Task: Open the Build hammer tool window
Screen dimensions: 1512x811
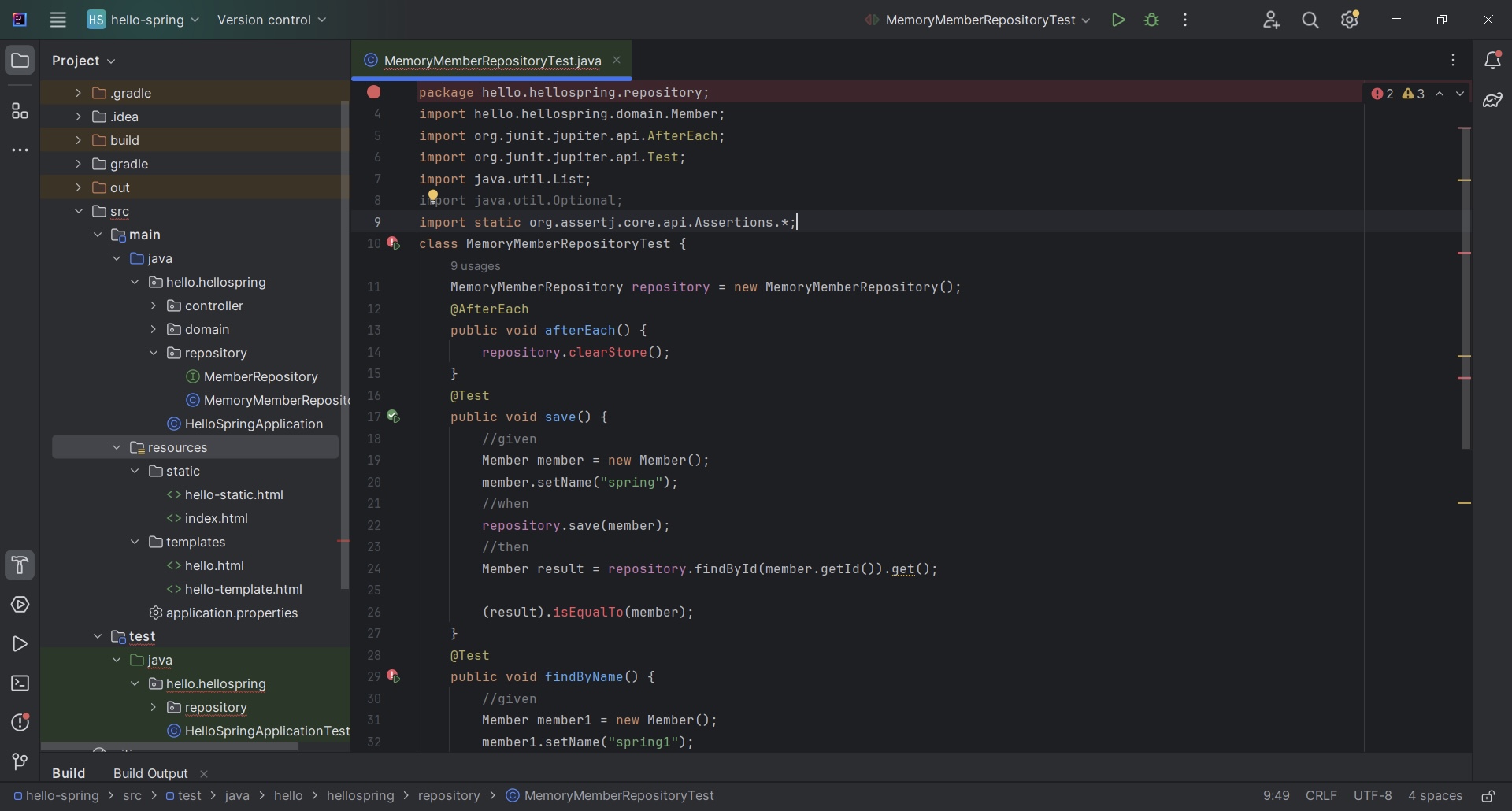Action: (x=20, y=565)
